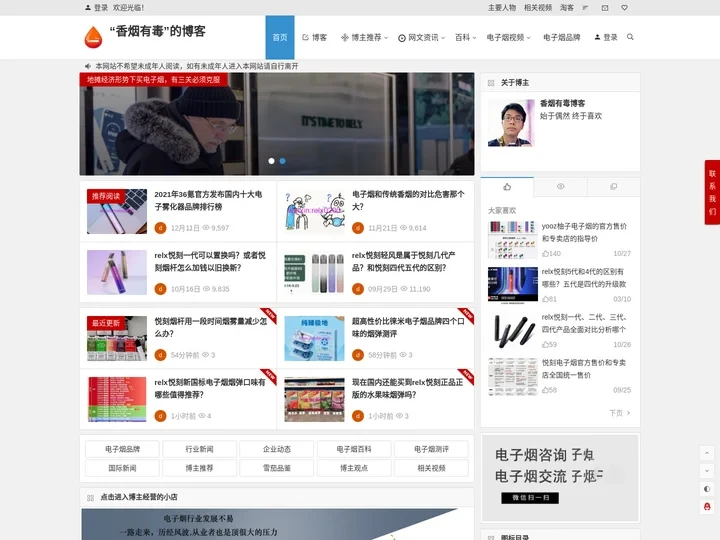Open 相关视频 link in the top bar
The width and height of the screenshot is (720, 540).
coord(538,8)
